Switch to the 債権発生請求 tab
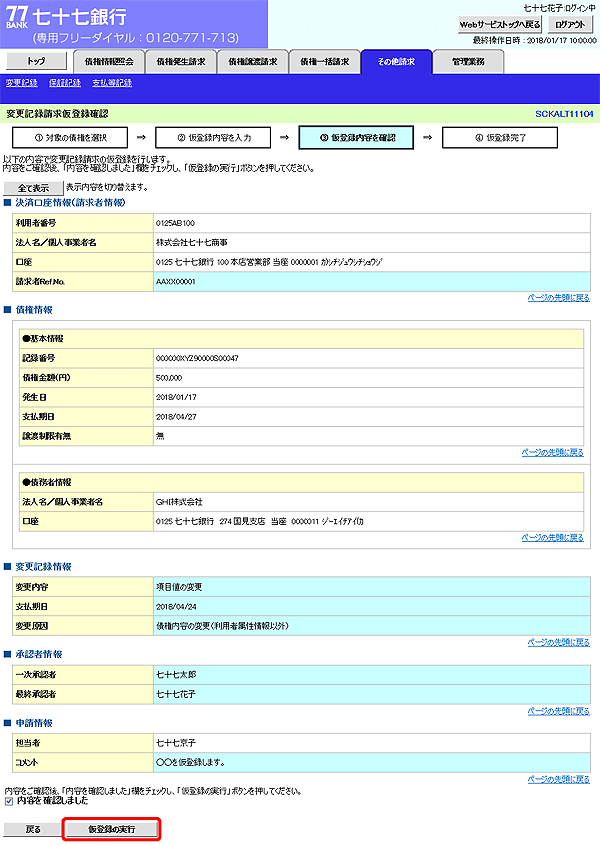Viewport: 600px width, 845px height. [x=181, y=61]
